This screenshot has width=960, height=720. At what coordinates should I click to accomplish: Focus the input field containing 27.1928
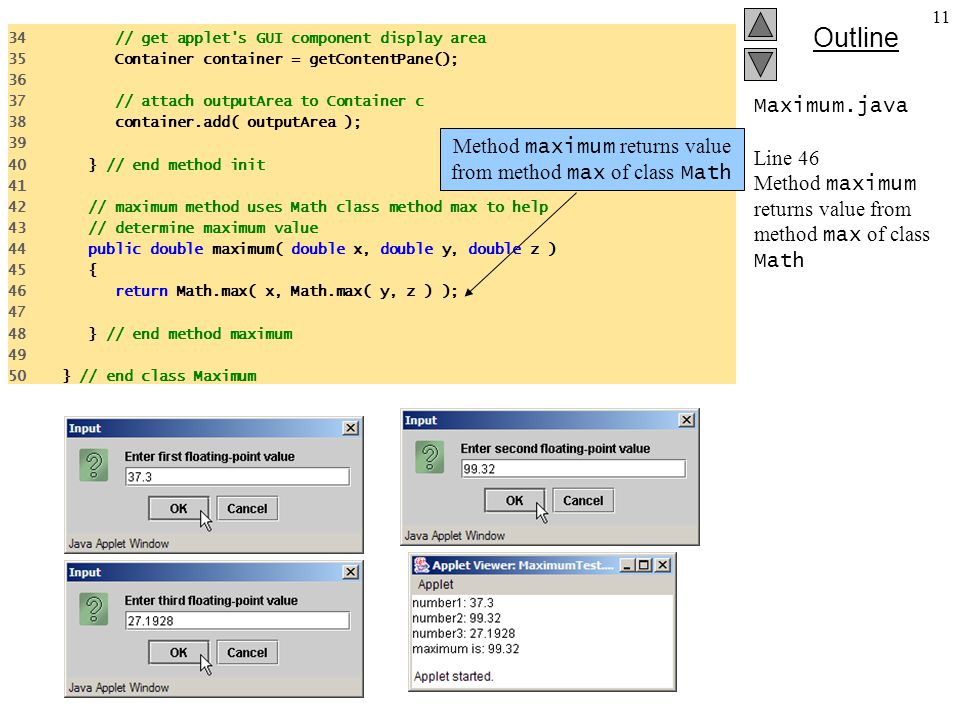(238, 620)
